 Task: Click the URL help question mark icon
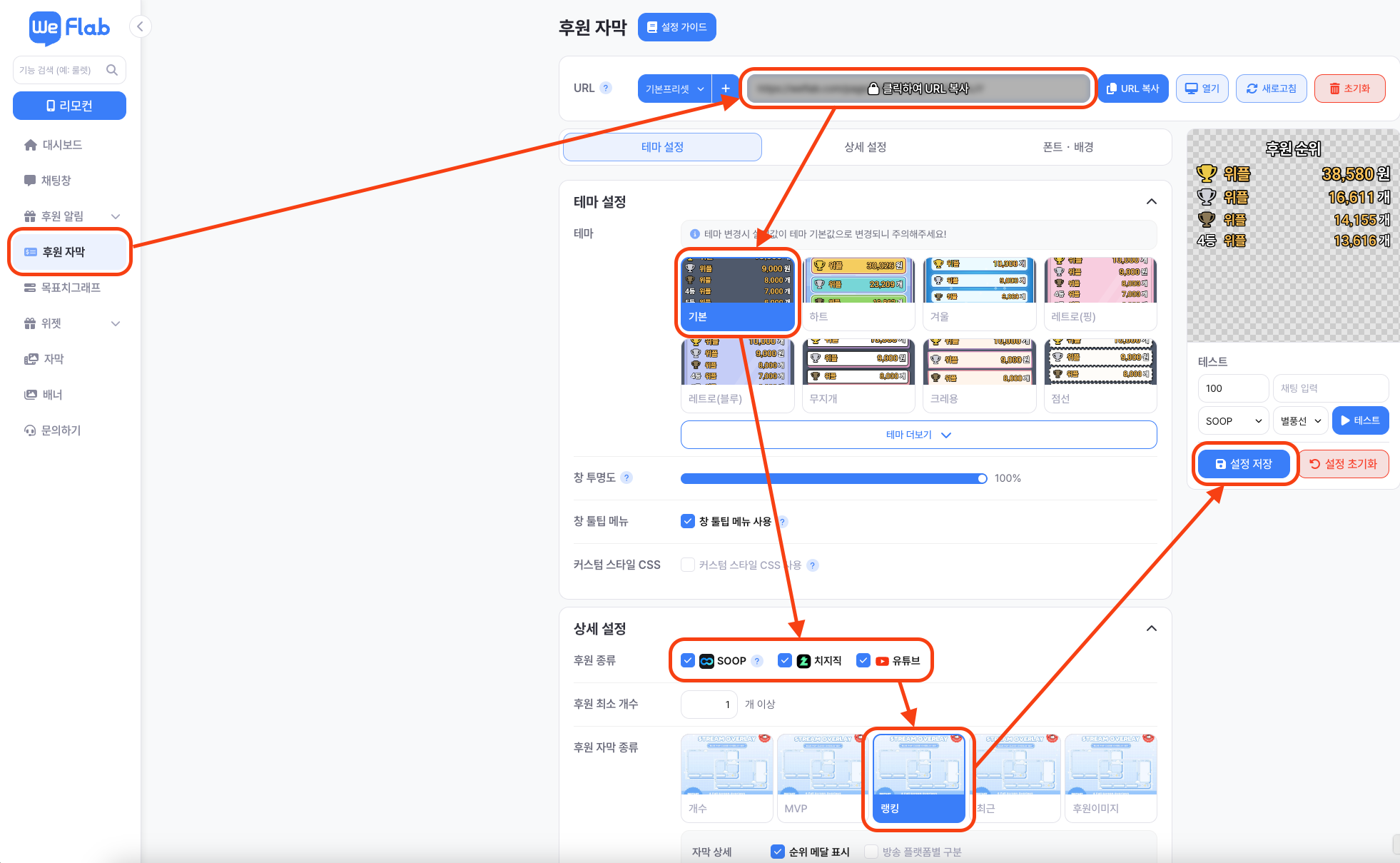[x=606, y=88]
